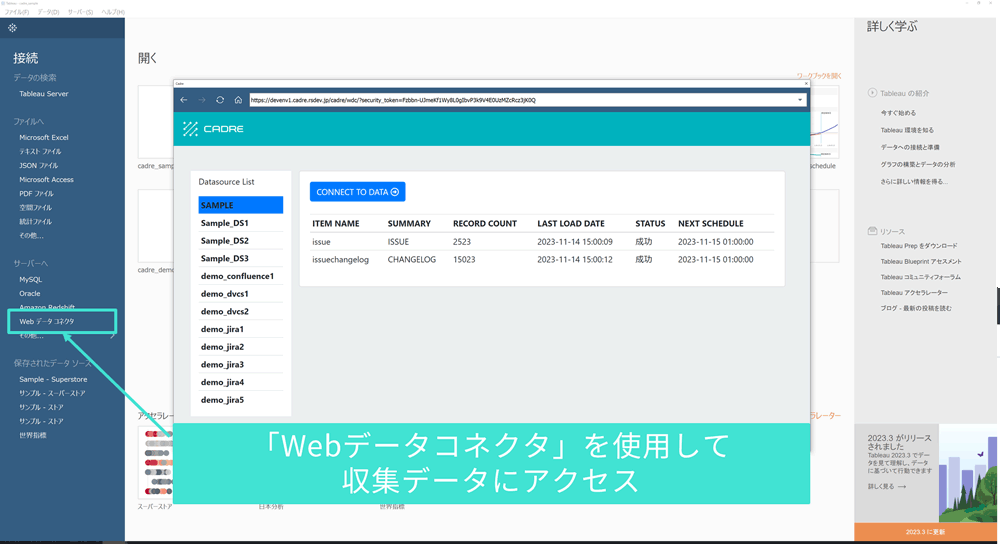The width and height of the screenshot is (1000, 544).
Task: Connect to 空間ファイル
Action: 35,207
